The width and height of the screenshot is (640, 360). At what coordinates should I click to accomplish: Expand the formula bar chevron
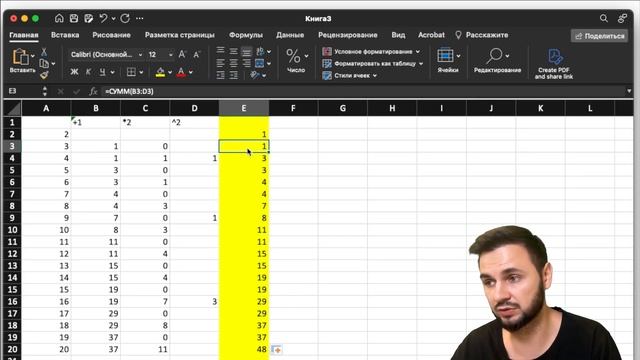(629, 91)
